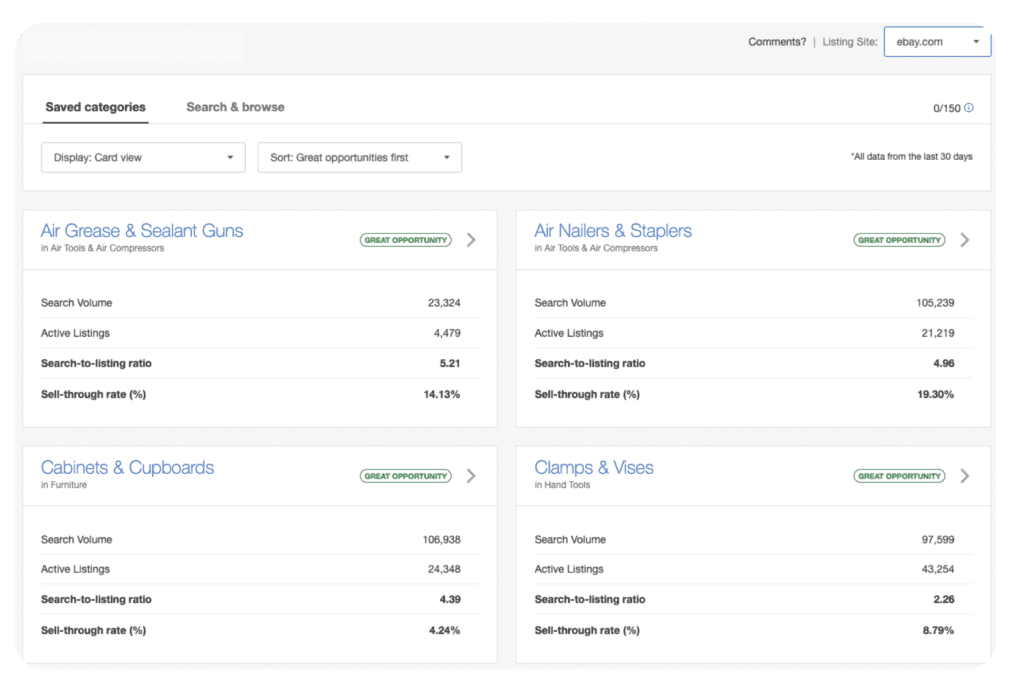Click the chevron on Clamps & Vises card
Screen dimensions: 1024x688
(965, 476)
